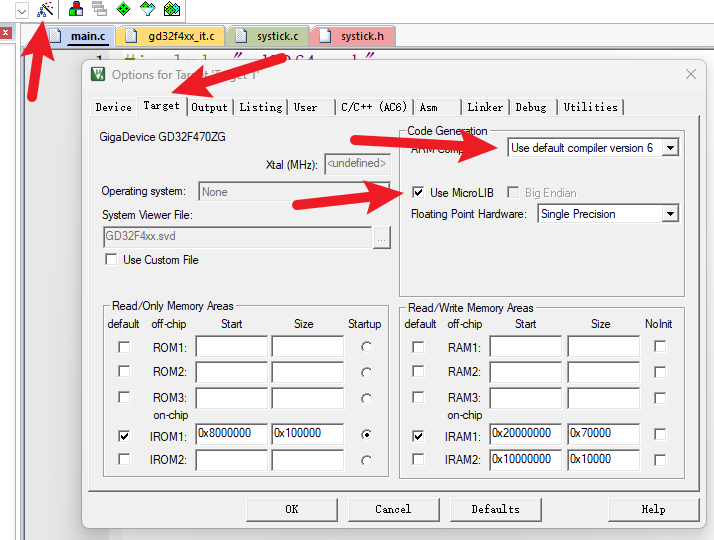Check the ROM1 default checkbox
Screen dimensions: 714x540
tap(124, 347)
